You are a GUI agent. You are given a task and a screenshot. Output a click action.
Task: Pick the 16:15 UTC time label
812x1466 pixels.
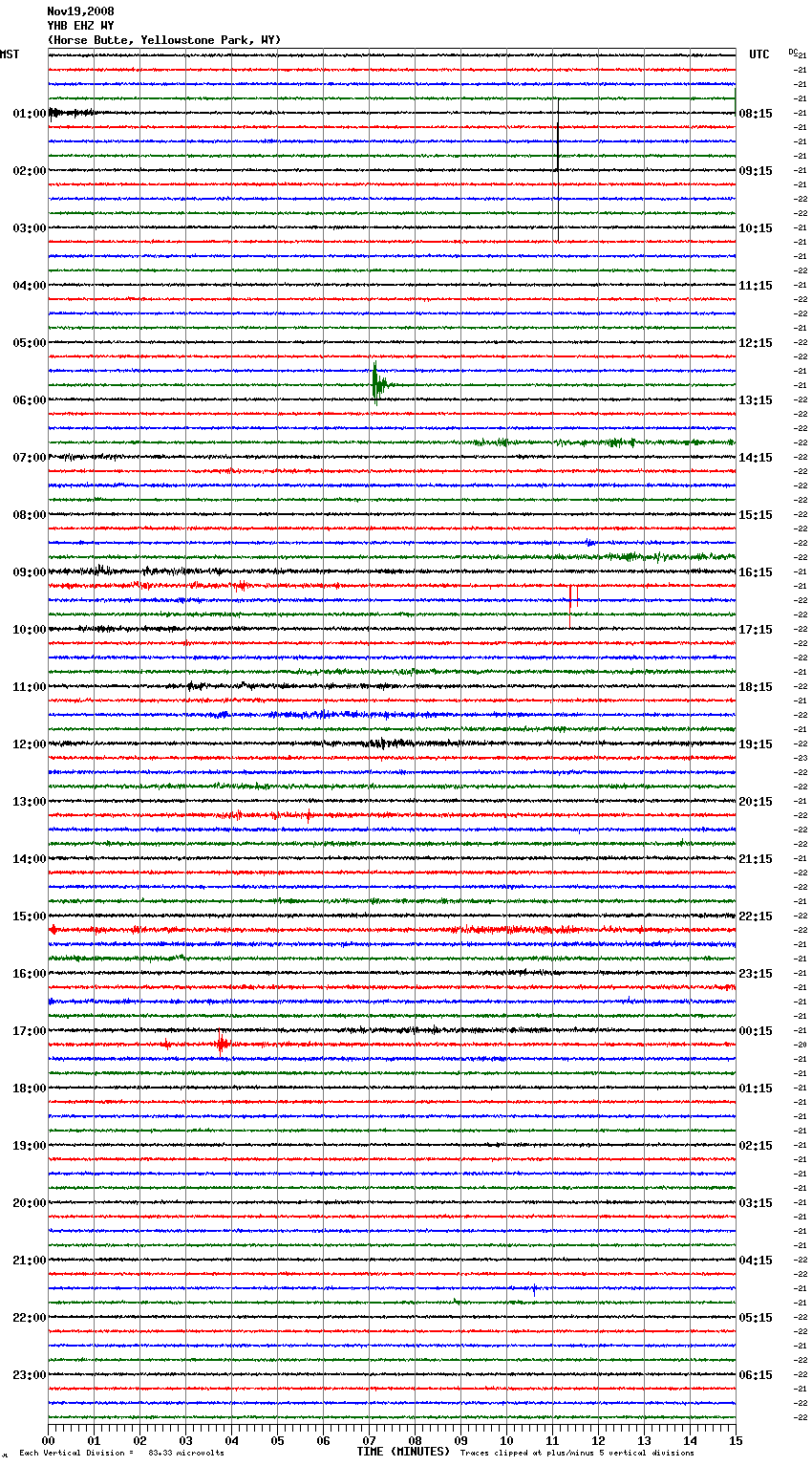coord(756,572)
